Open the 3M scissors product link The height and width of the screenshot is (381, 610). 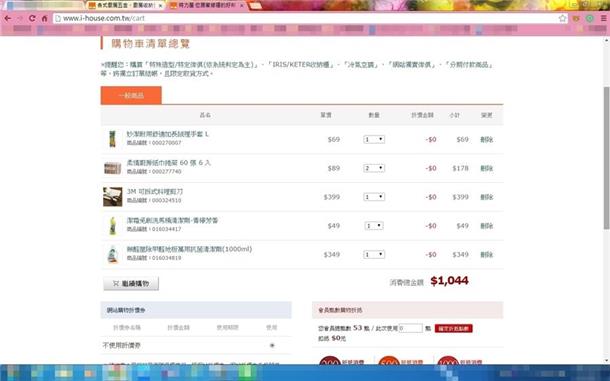pos(154,191)
